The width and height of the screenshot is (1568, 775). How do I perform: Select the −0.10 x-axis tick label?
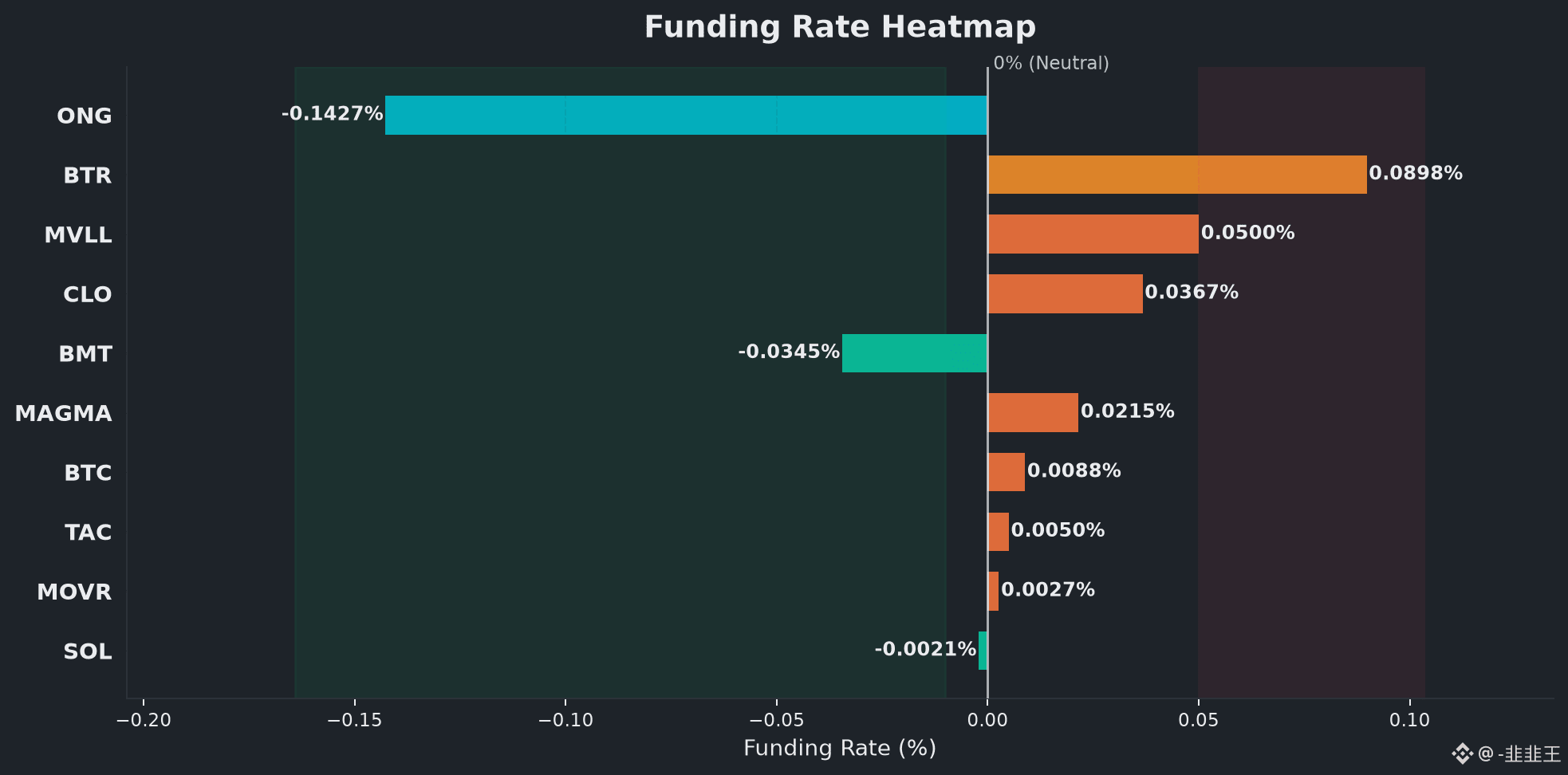coord(565,721)
